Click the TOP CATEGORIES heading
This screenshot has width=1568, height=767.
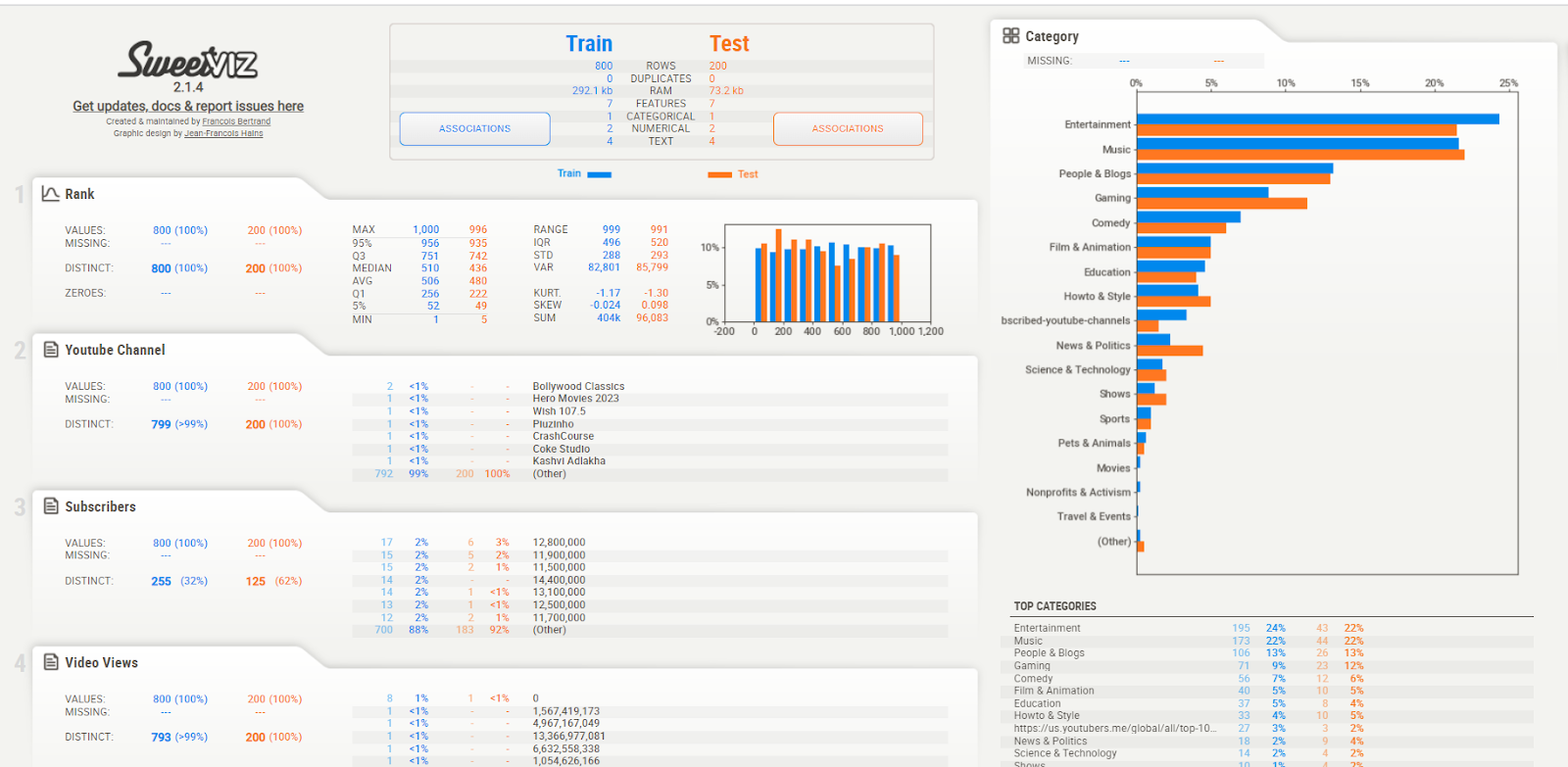(x=1054, y=606)
